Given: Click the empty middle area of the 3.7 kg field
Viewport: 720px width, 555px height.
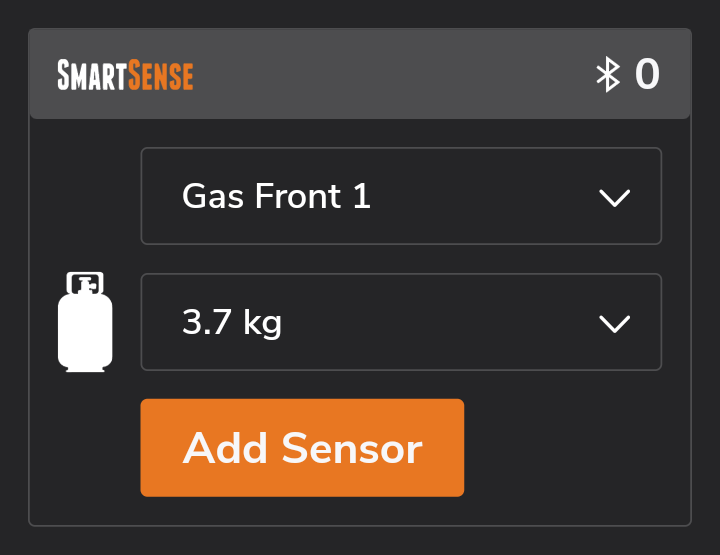Looking at the screenshot, I should click(x=440, y=322).
